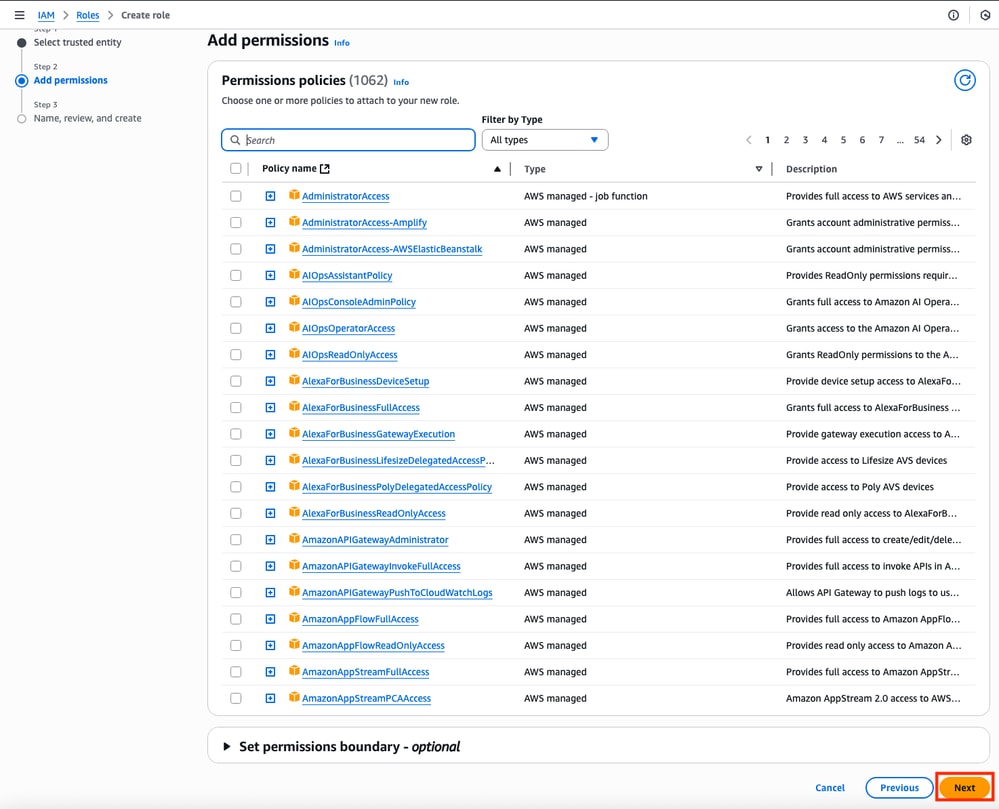Check the select-all policies checkbox

236,169
